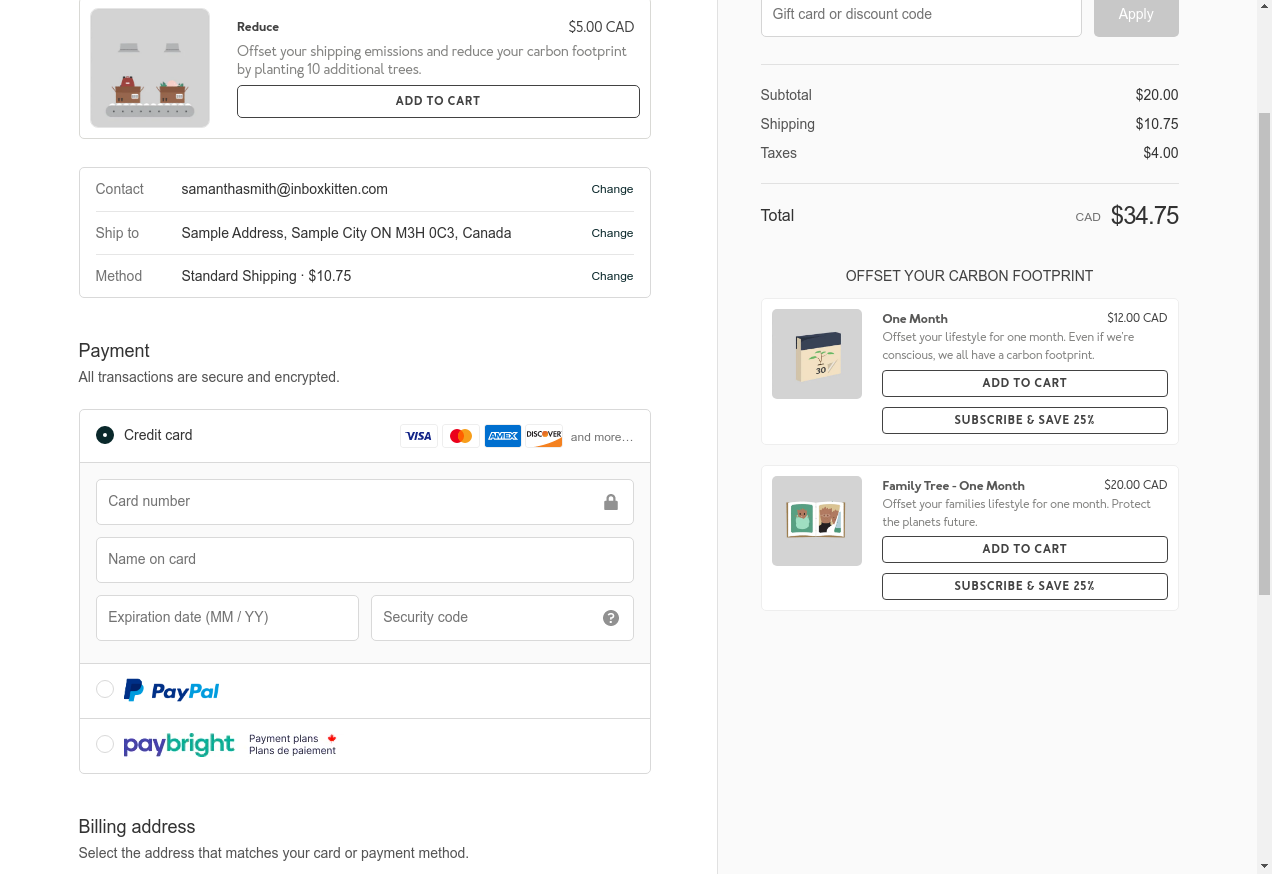Click the Visa card logo

419,436
